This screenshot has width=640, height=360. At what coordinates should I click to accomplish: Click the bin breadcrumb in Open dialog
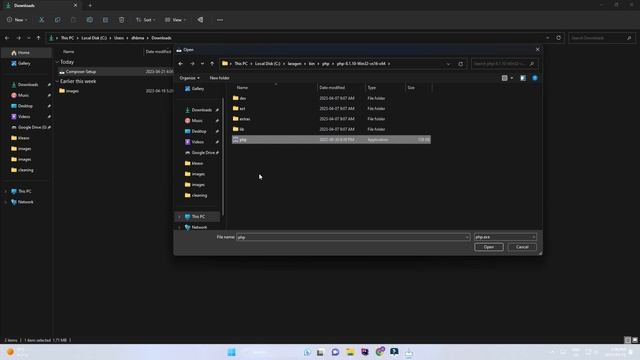pyautogui.click(x=312, y=64)
